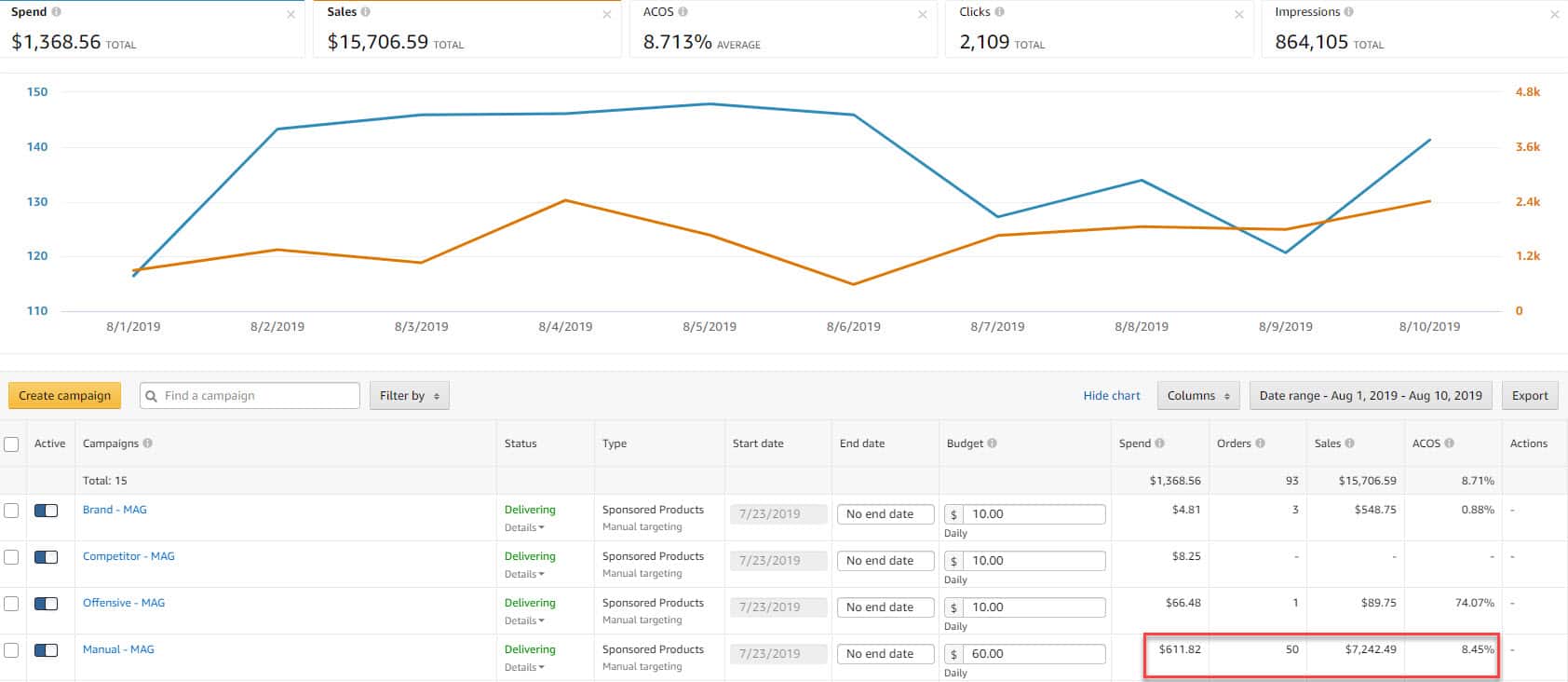
Task: Open the Filter by dropdown
Action: [x=410, y=396]
